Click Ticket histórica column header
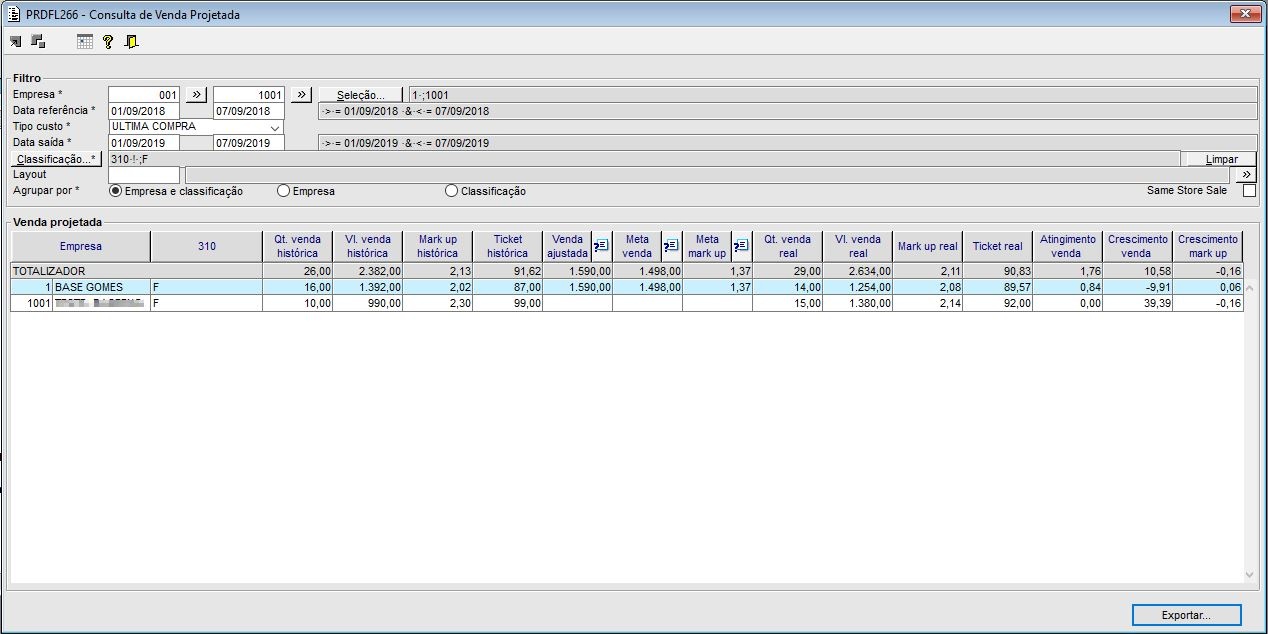Screen dimensions: 1268x634 click(508, 246)
